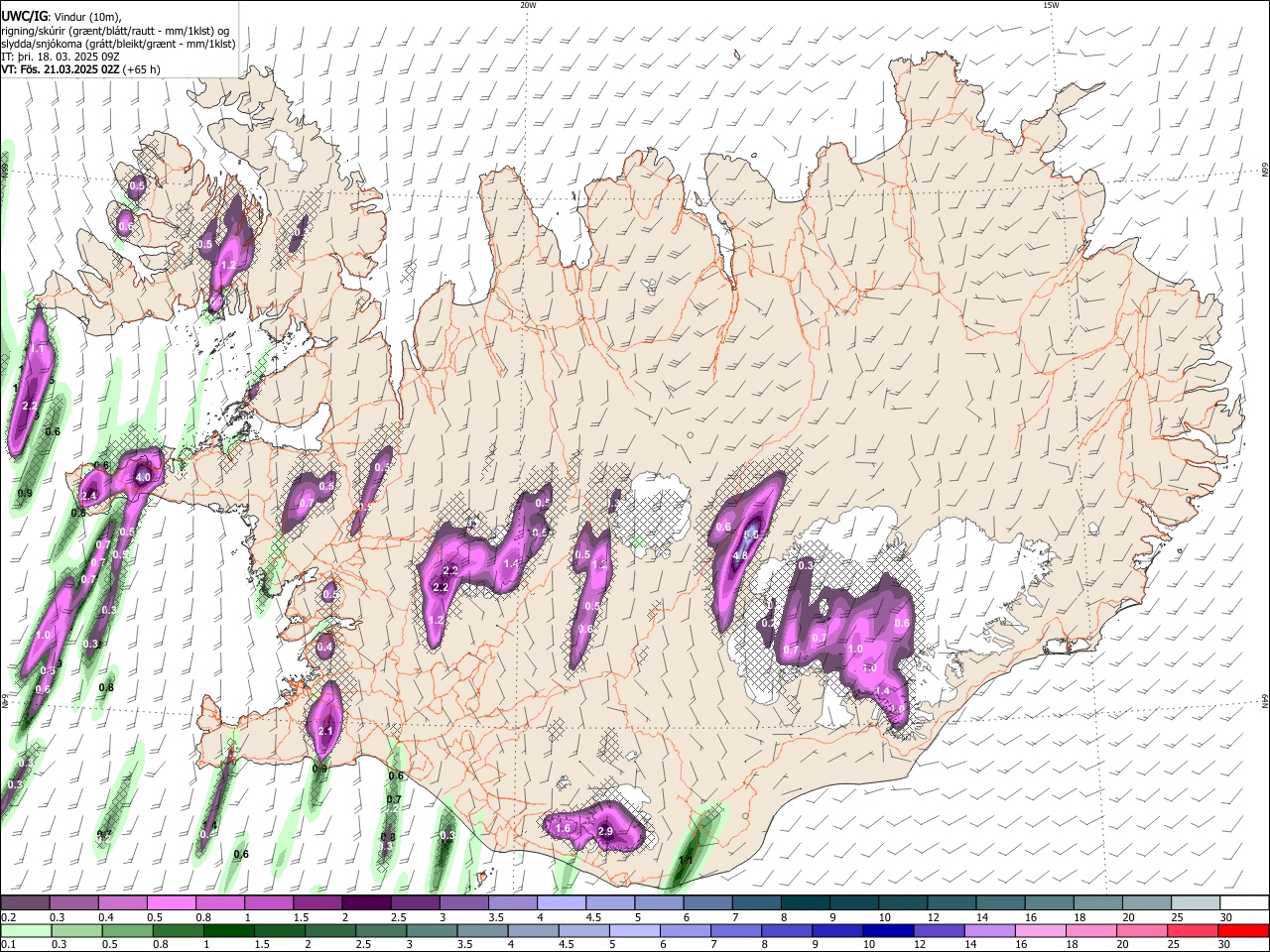Select the darkest green 1–1.5 swatch in lower legend
Image resolution: width=1270 pixels, height=952 pixels.
(x=229, y=930)
